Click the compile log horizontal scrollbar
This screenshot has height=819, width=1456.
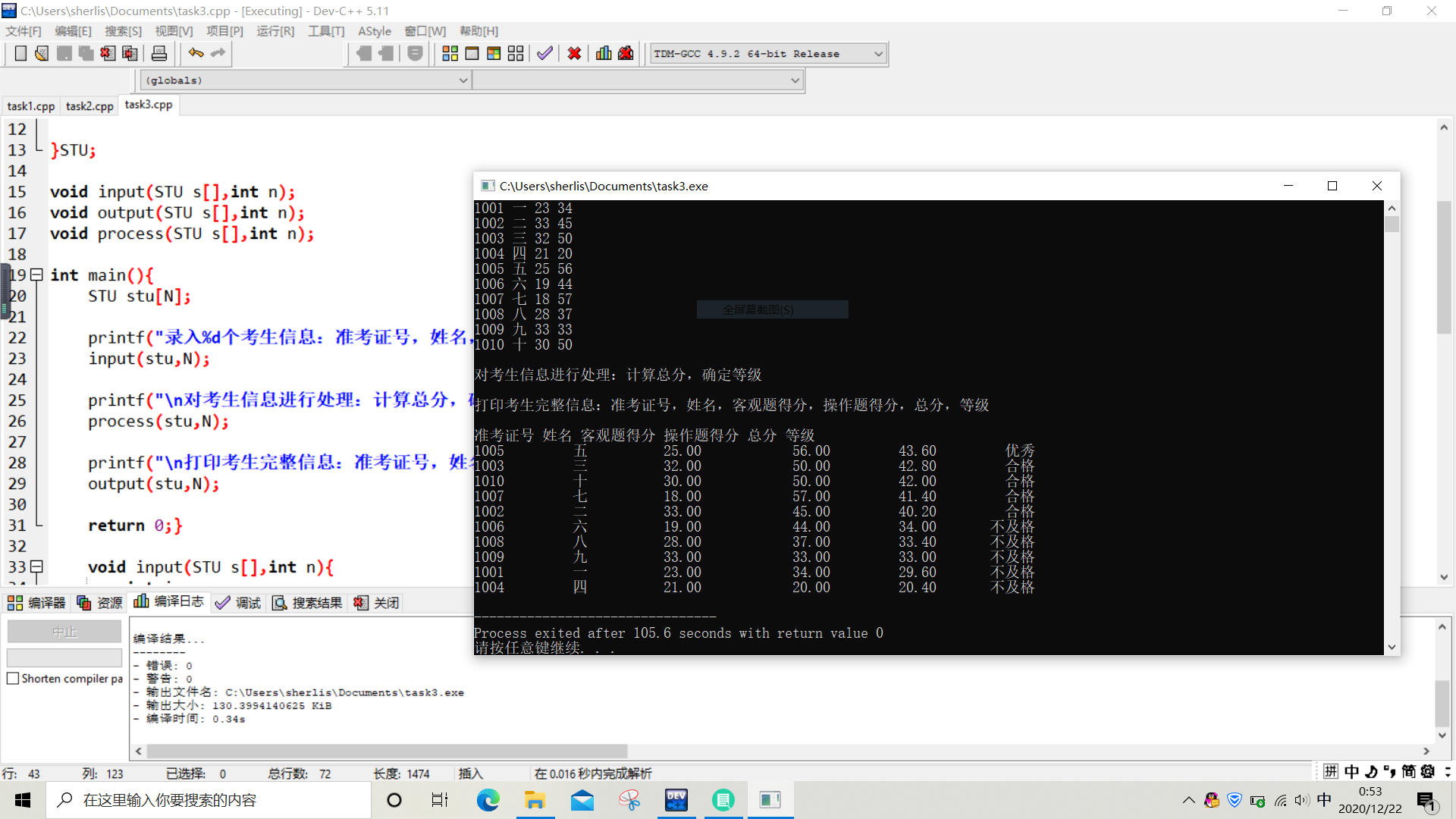coord(387,751)
